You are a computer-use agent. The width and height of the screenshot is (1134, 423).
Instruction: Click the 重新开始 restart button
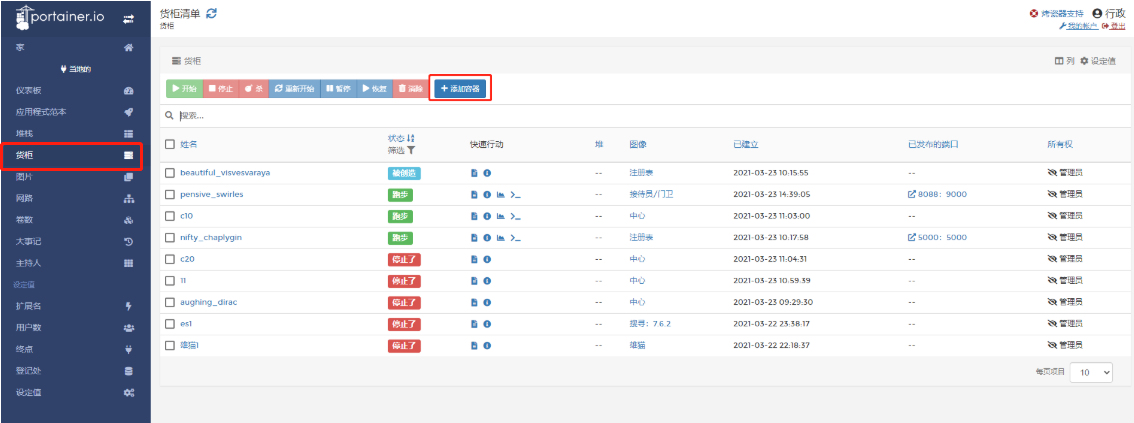pos(294,88)
